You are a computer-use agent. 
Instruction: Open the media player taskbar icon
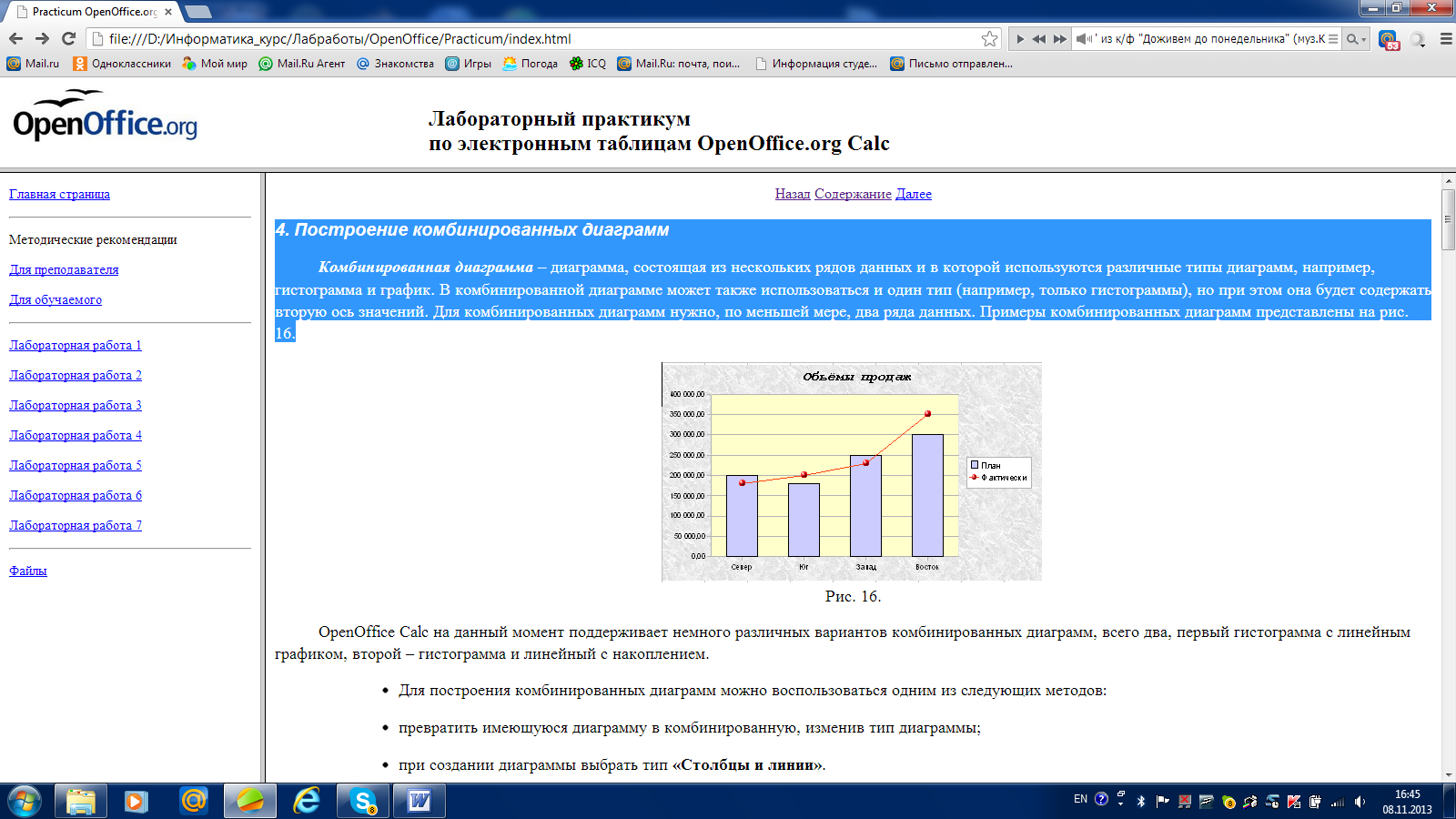click(136, 801)
